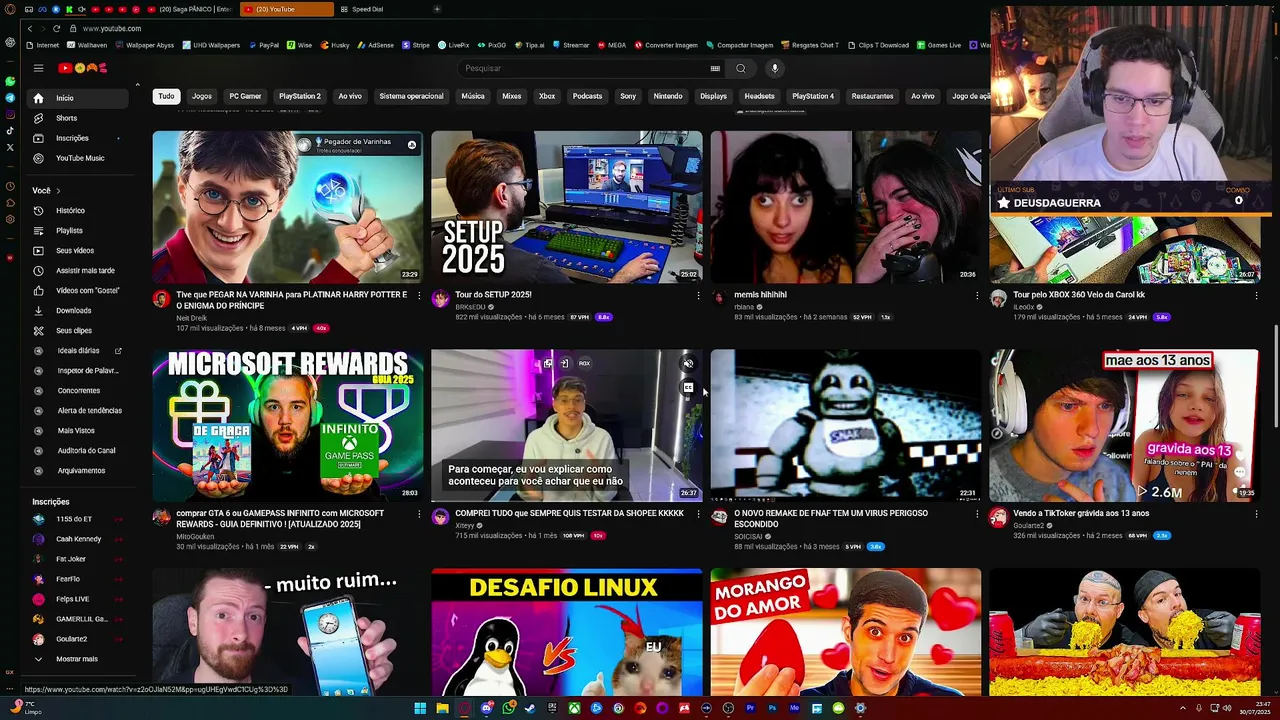Open Auditoria do Canal in the sidebar
Screen dimensions: 1280x720
click(x=80, y=451)
